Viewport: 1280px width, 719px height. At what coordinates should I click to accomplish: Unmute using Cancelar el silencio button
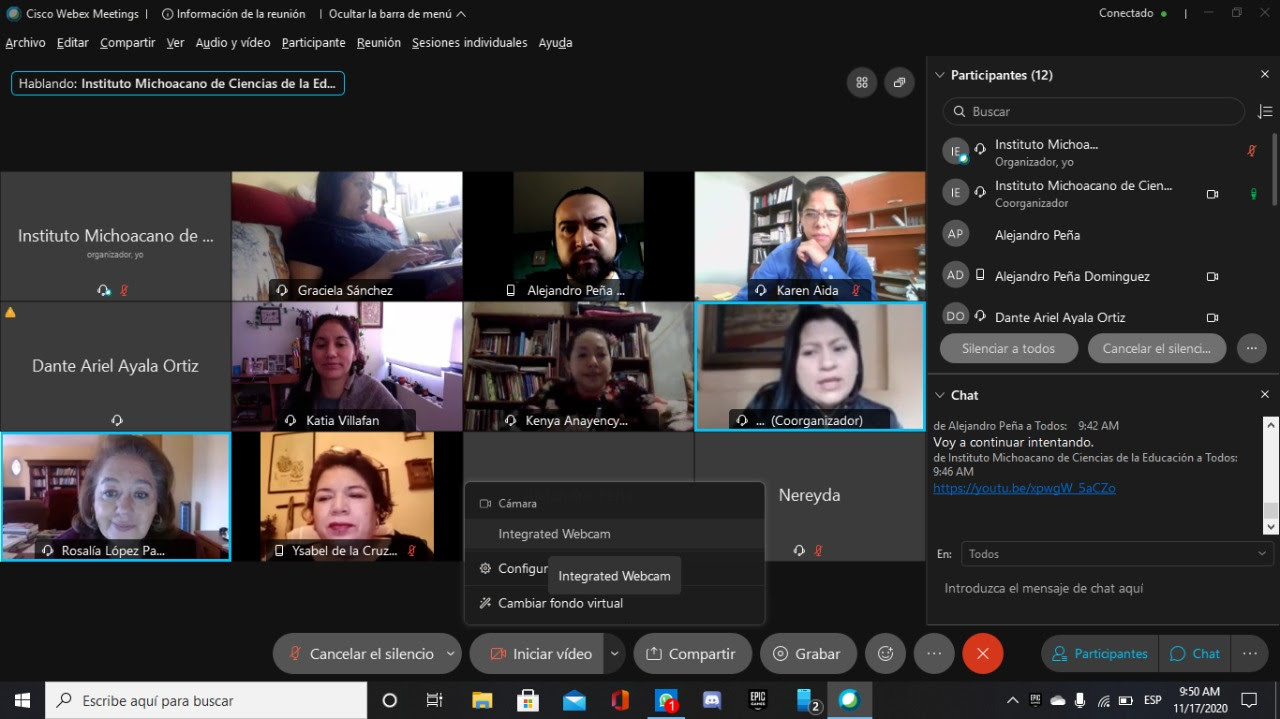point(360,653)
